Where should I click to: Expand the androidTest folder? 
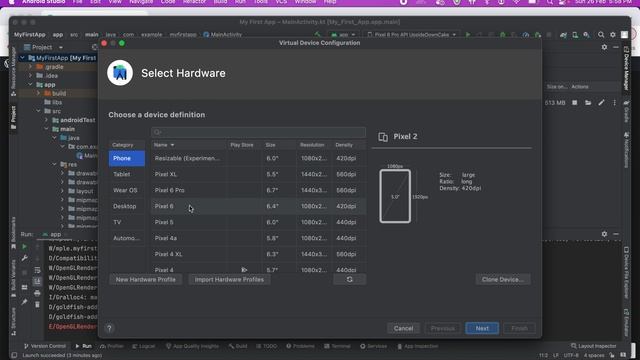click(x=47, y=120)
